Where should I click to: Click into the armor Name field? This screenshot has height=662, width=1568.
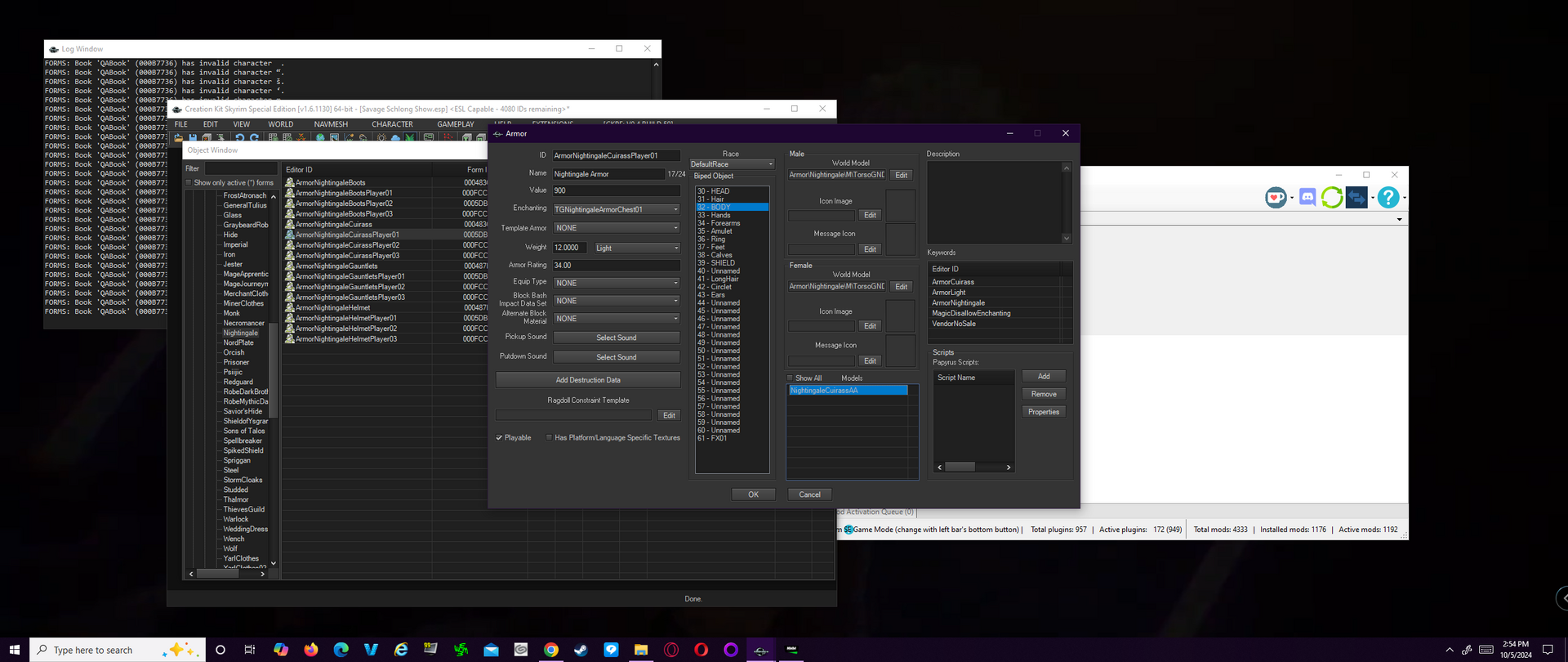(x=608, y=174)
